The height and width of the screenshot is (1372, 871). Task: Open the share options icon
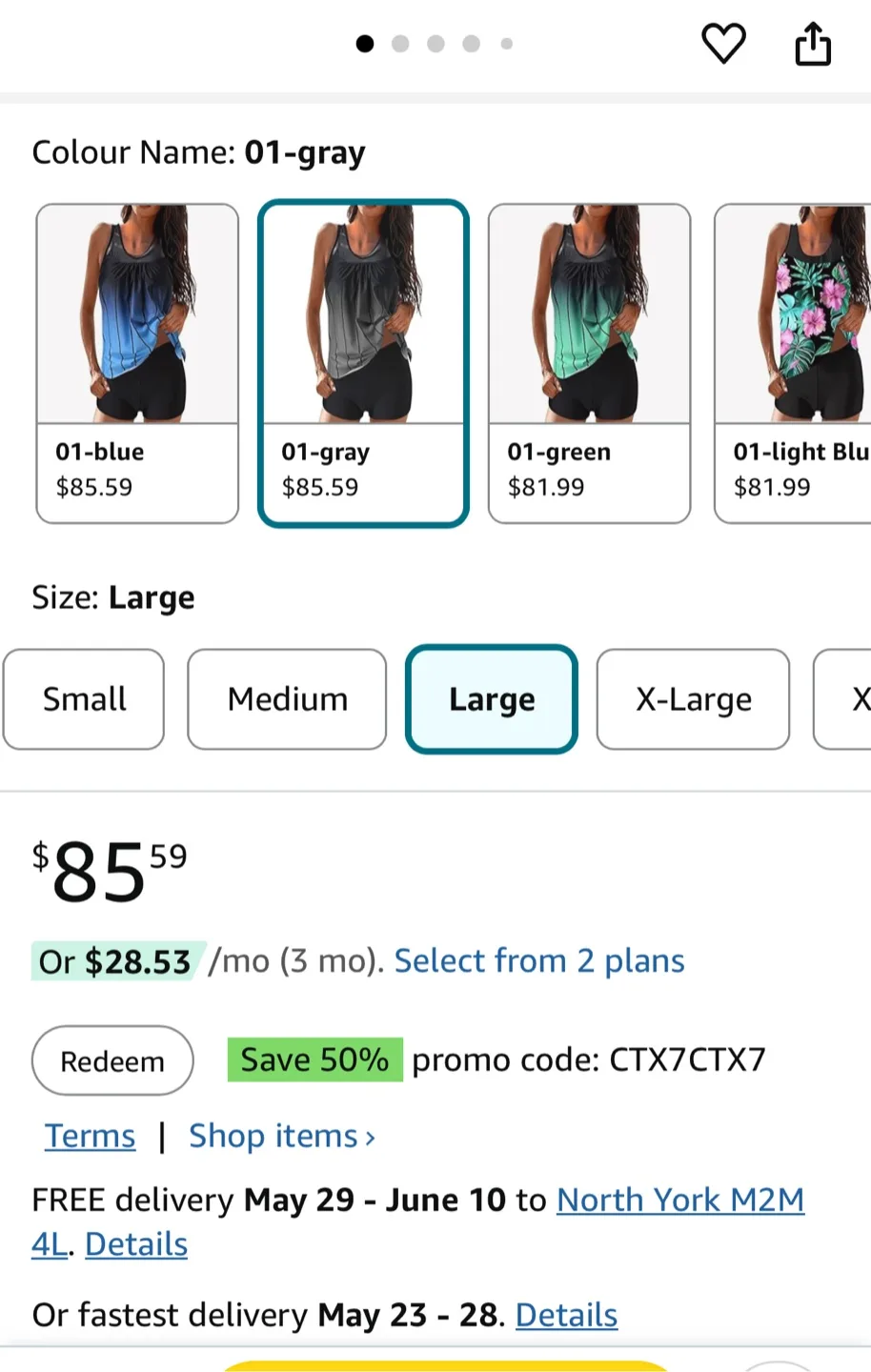point(813,43)
